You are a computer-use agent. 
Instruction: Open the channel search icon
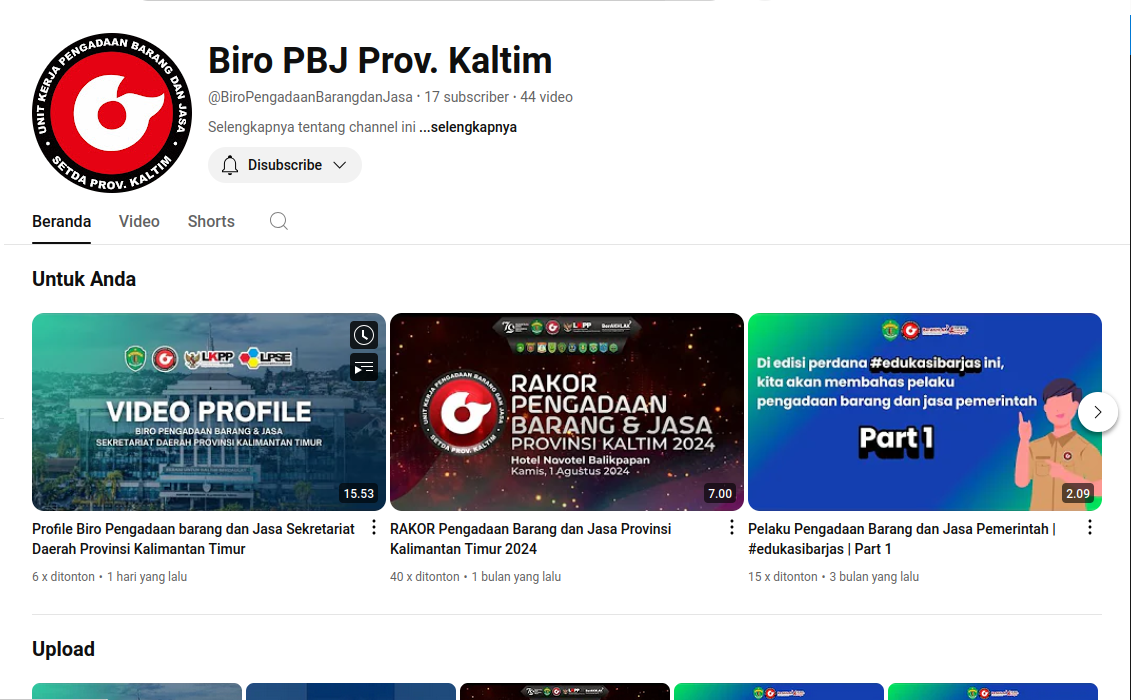pyautogui.click(x=278, y=220)
